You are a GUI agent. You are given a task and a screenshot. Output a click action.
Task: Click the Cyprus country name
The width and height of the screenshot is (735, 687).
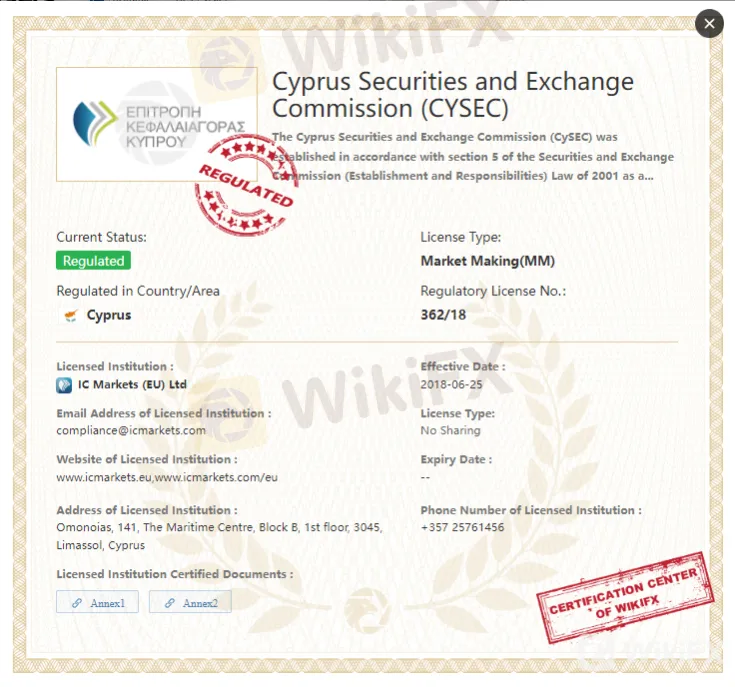[109, 315]
